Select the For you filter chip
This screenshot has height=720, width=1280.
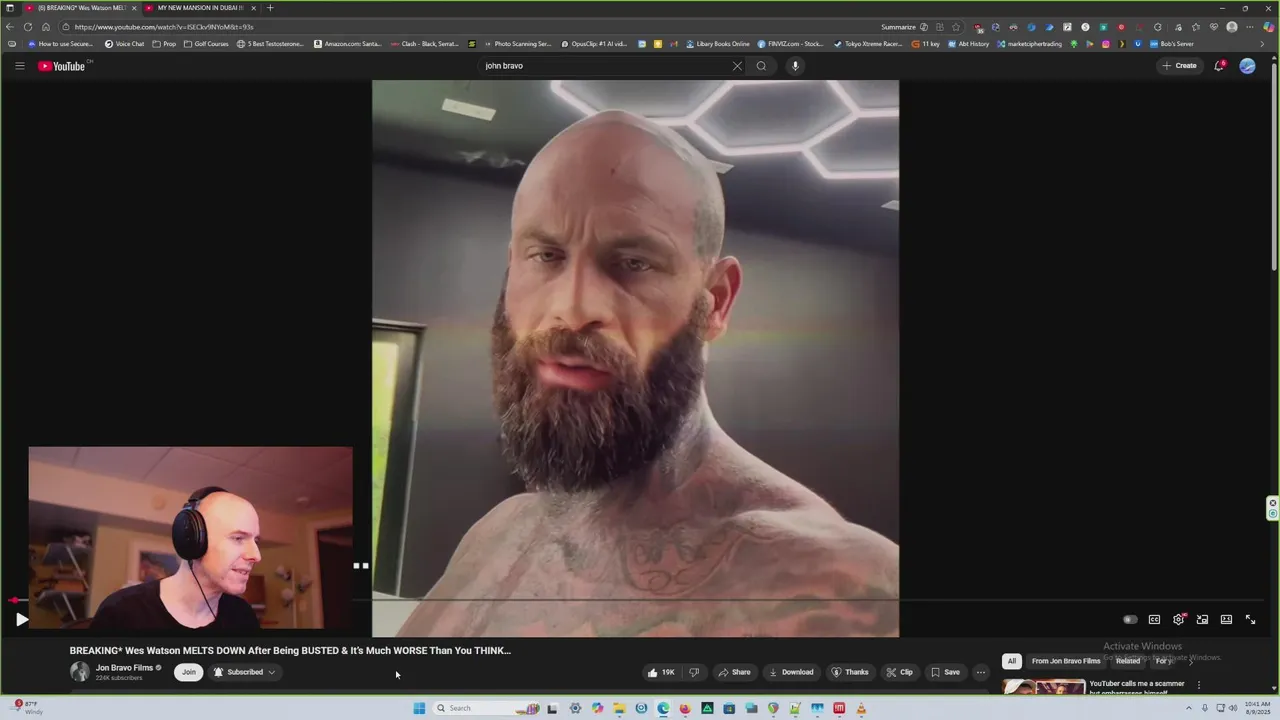[1164, 661]
